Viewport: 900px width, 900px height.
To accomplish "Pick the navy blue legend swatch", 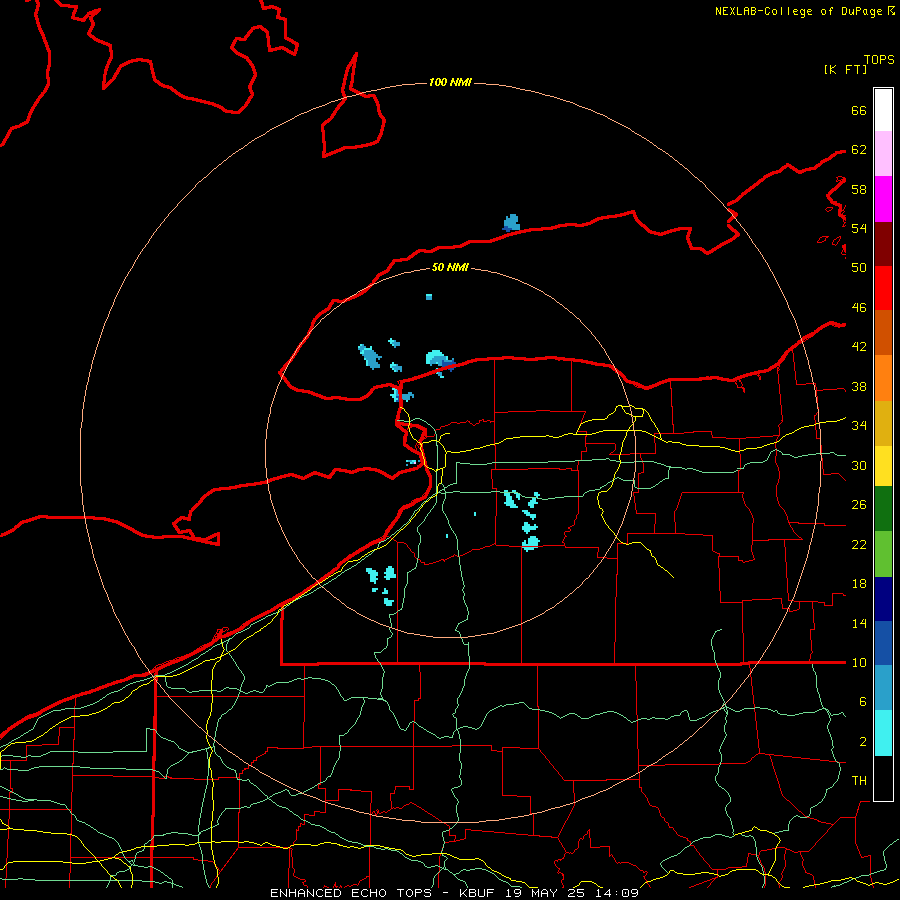I will pos(883,599).
